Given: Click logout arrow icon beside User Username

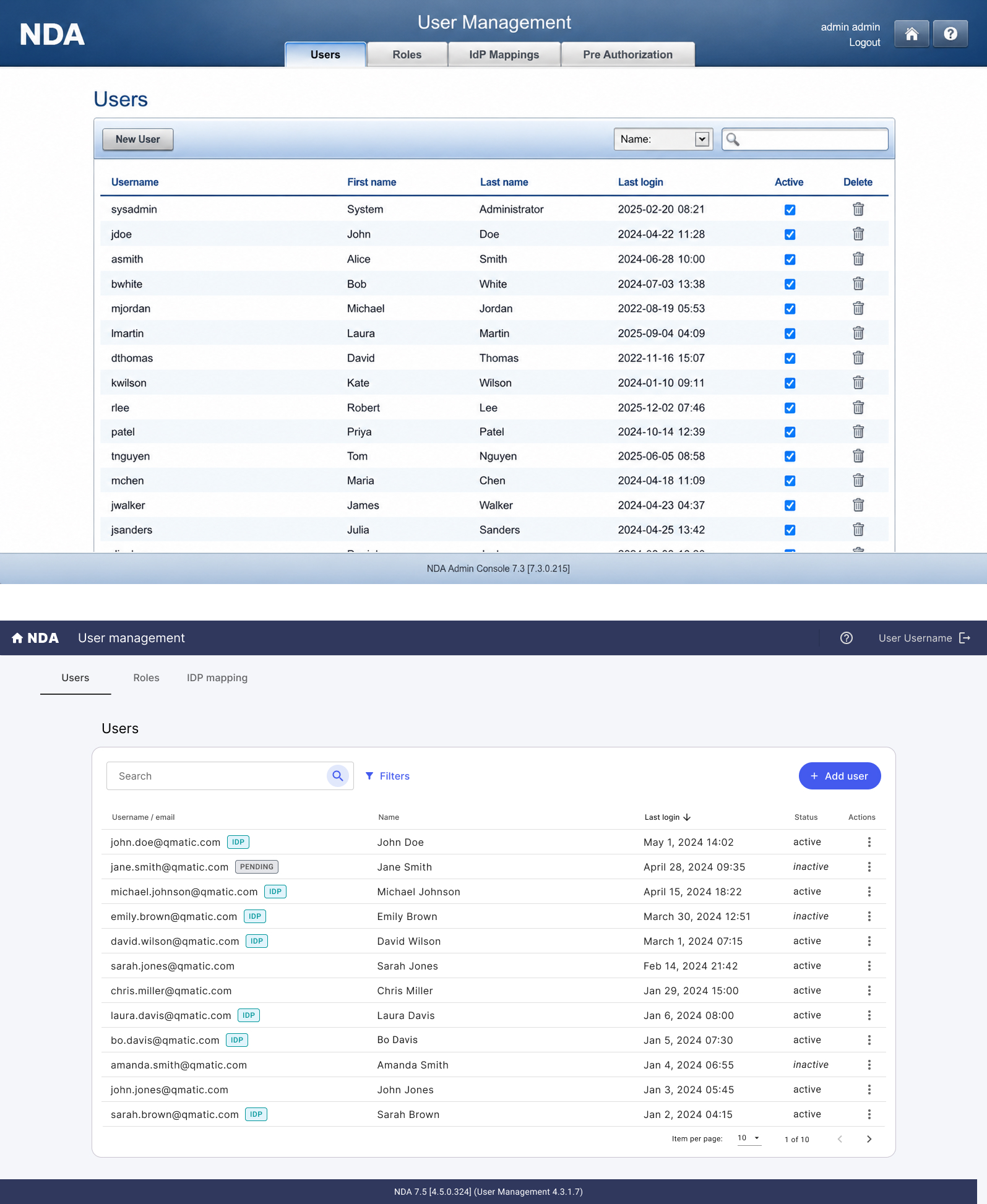Looking at the screenshot, I should [965, 638].
